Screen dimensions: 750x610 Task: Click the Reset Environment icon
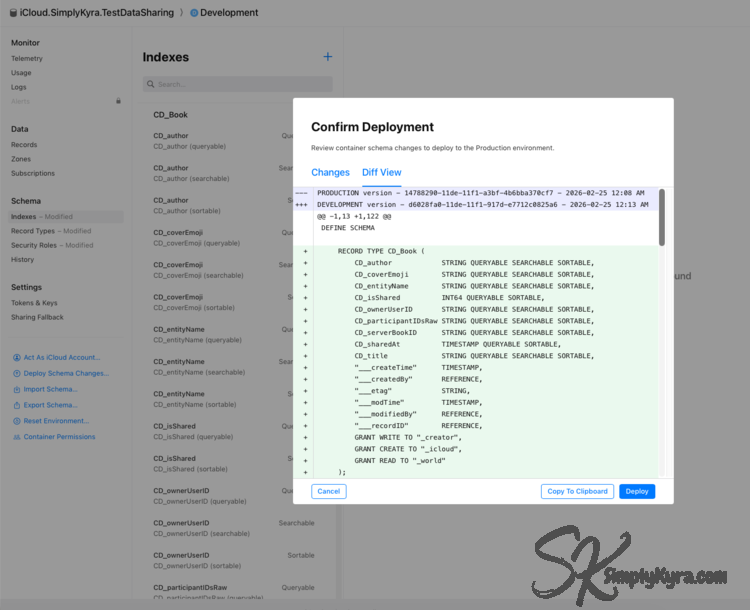click(x=17, y=421)
